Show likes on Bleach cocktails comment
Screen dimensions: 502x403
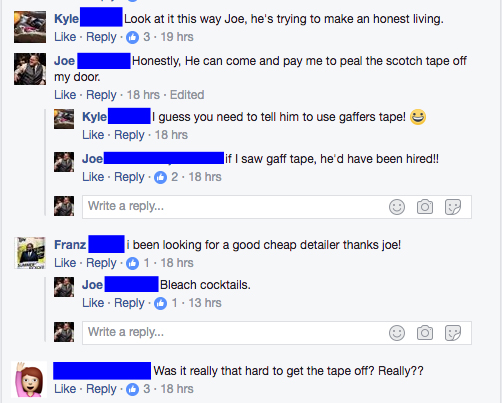click(x=165, y=303)
